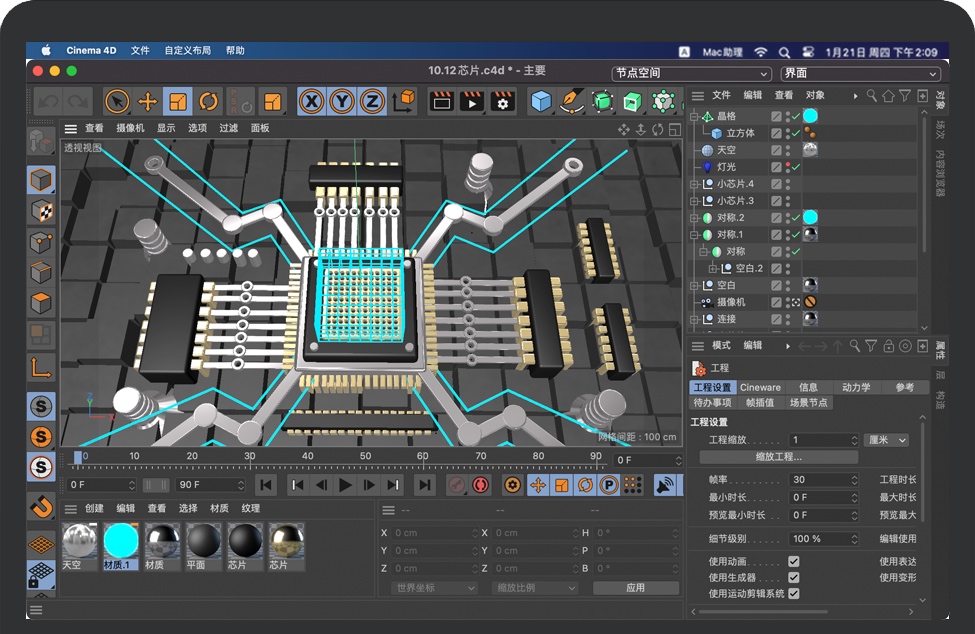Select the Live Selection arrow tool

116,100
